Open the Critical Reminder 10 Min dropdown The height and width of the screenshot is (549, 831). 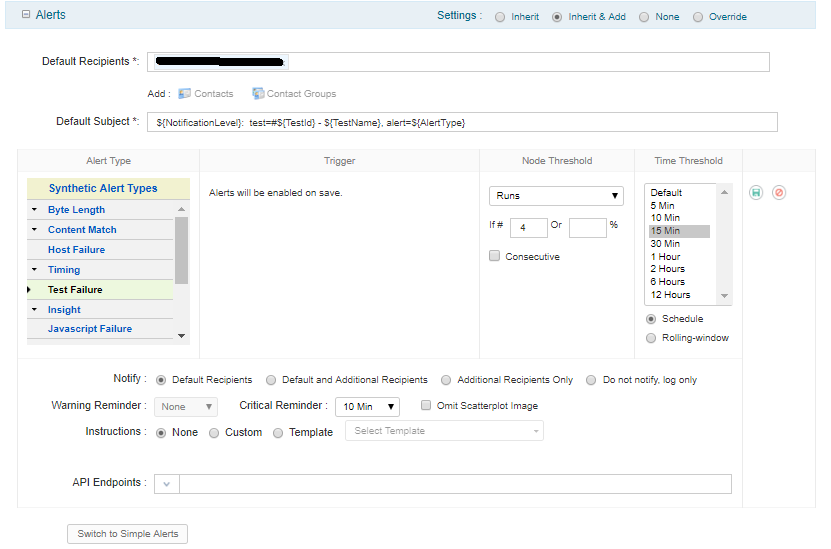pos(367,406)
